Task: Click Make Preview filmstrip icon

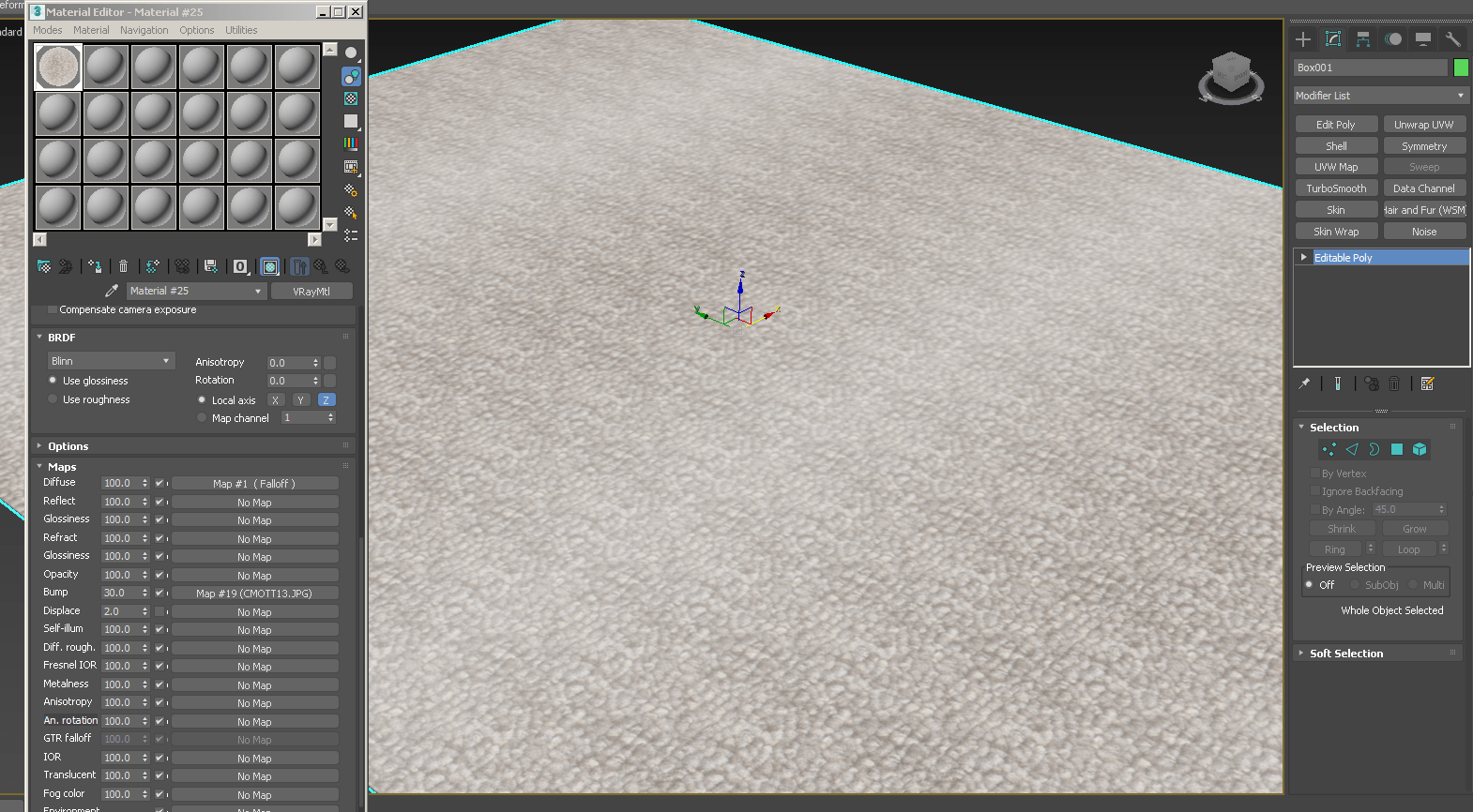Action: pyautogui.click(x=351, y=167)
